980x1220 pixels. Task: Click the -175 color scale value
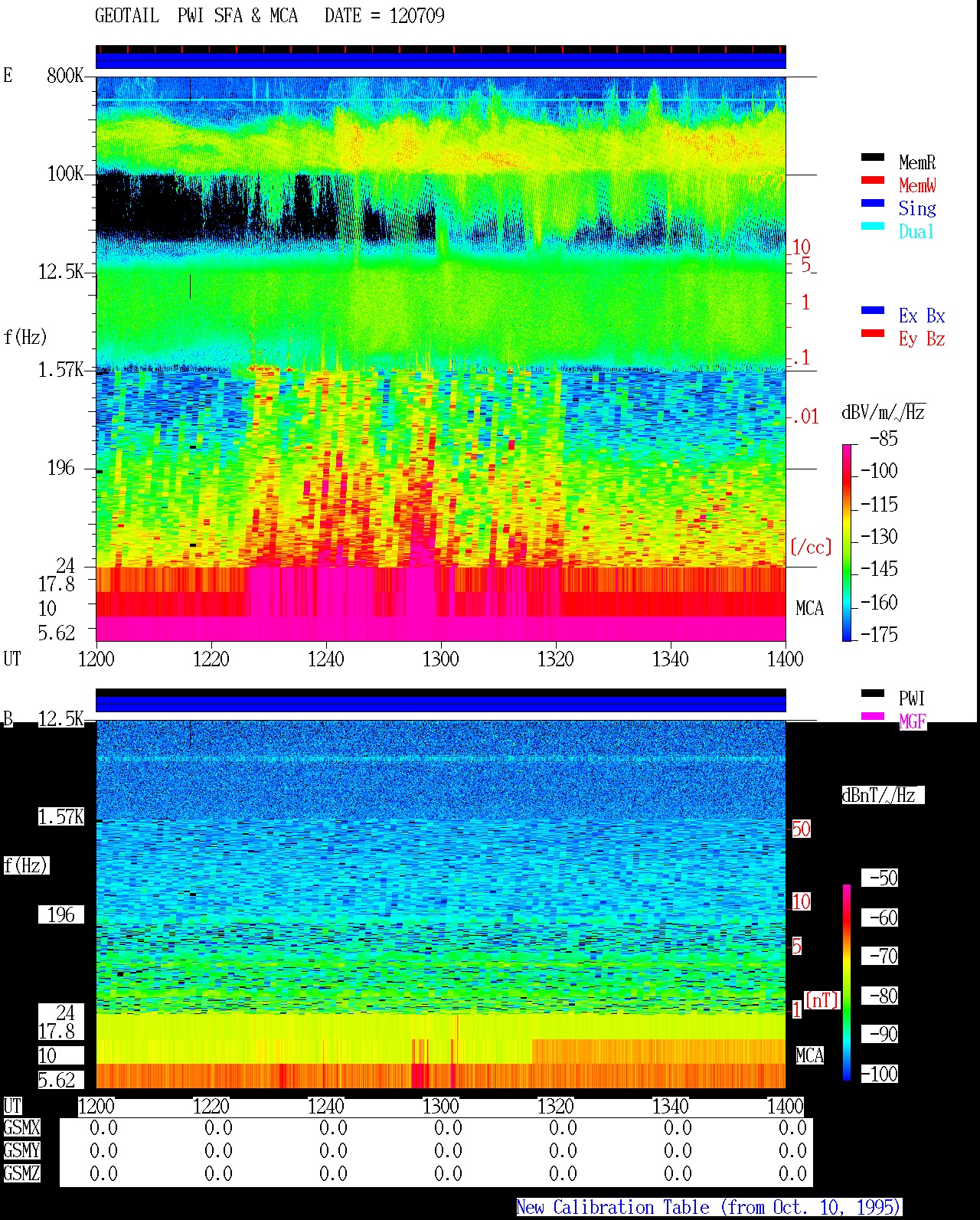879,634
